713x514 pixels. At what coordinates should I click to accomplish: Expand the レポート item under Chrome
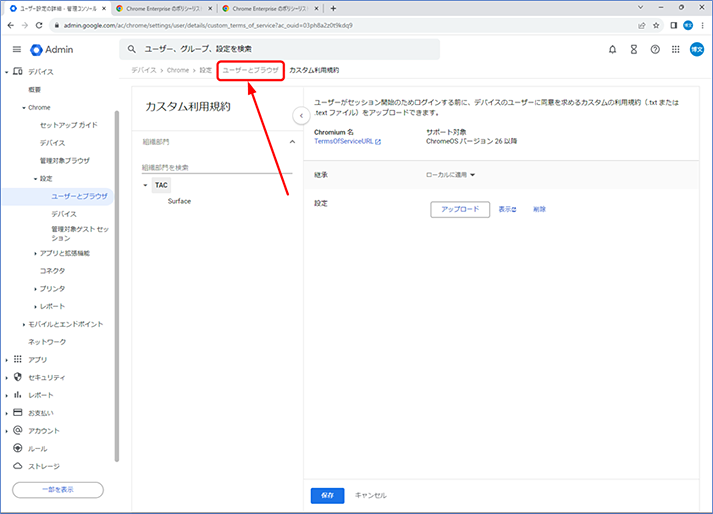point(35,307)
